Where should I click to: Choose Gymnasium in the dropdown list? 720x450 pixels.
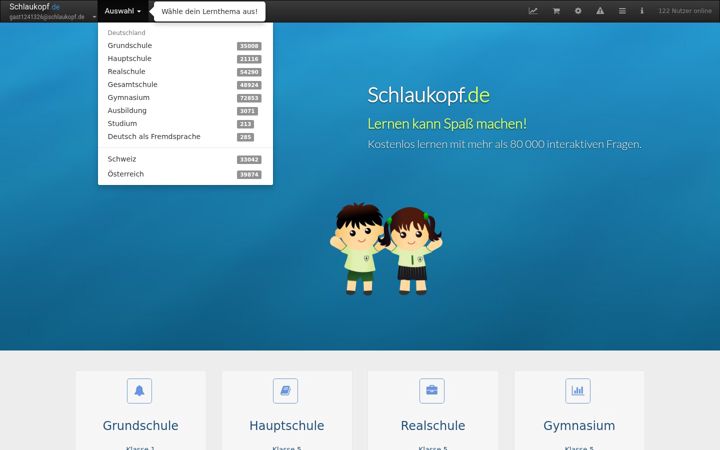tap(185, 98)
